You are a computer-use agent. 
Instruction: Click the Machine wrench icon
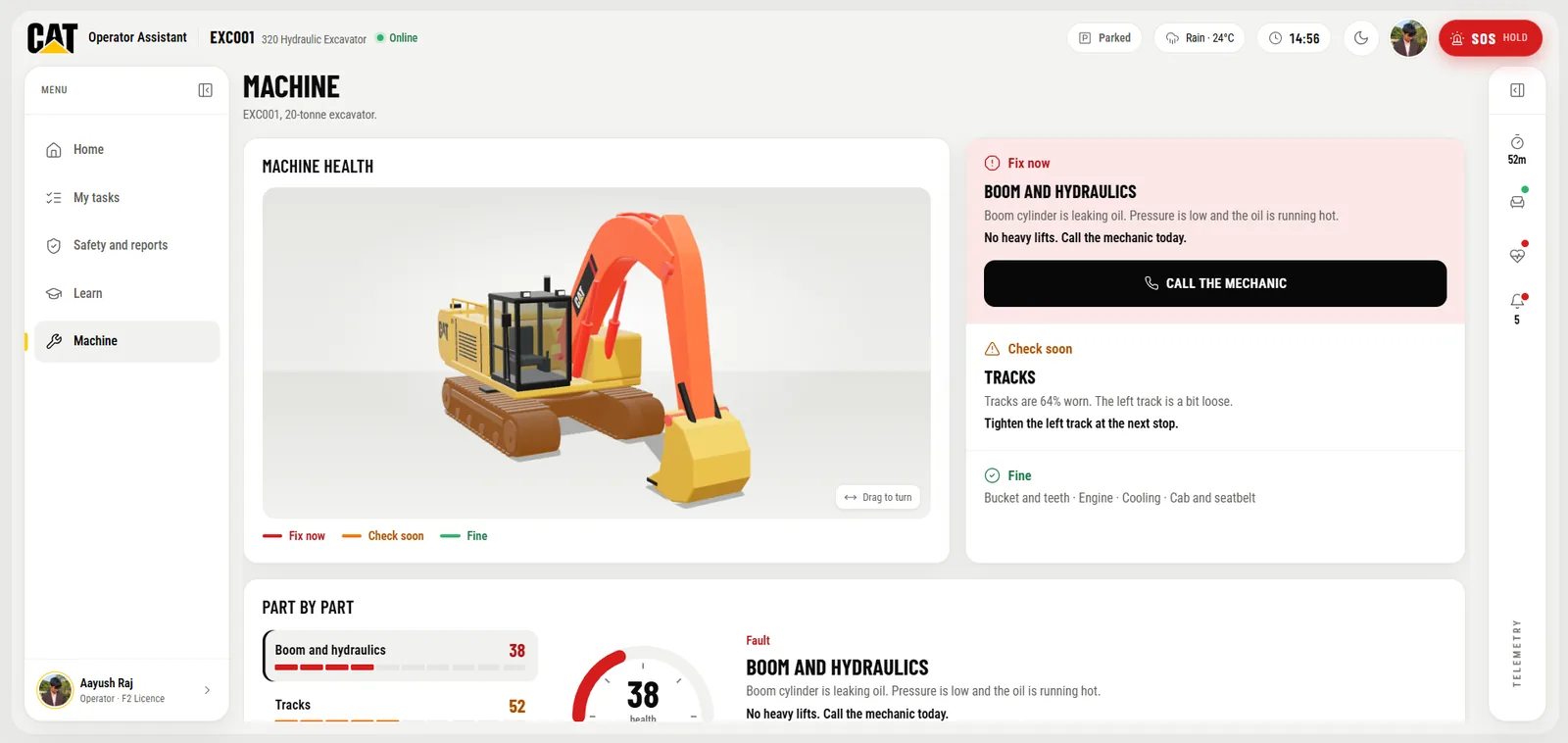[x=54, y=341]
